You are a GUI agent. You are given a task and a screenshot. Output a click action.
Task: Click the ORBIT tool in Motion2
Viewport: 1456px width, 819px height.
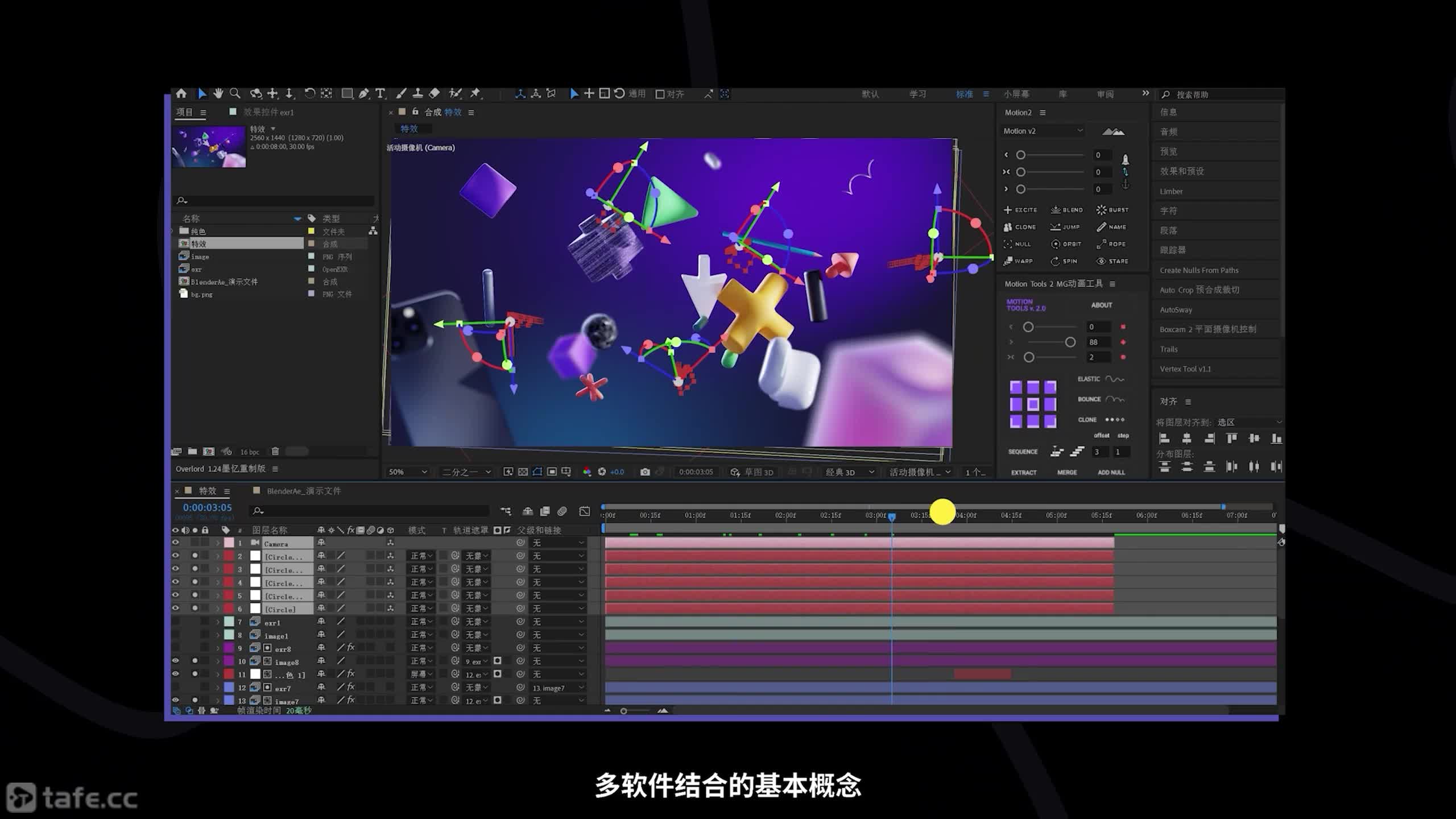(x=1066, y=244)
